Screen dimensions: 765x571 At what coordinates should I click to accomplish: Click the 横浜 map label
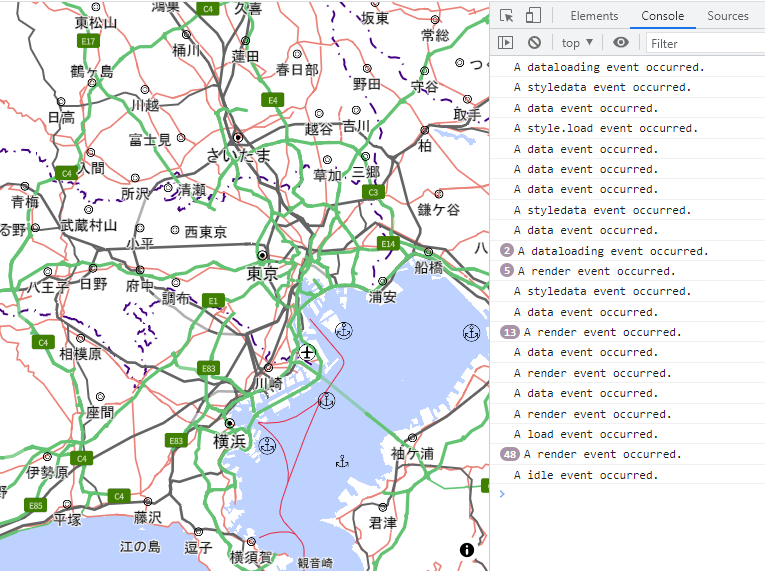[229, 441]
